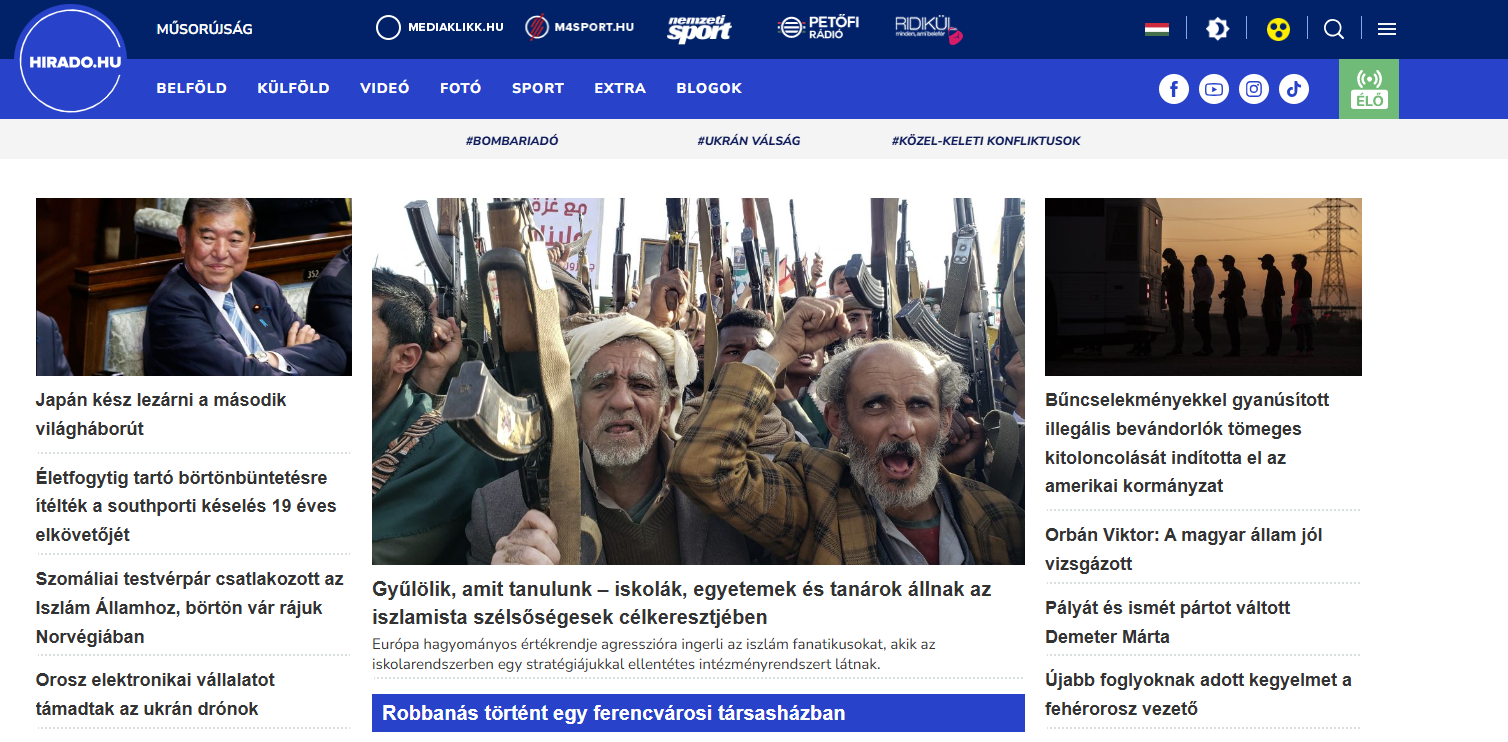The image size is (1508, 742).
Task: Open the Hirado.hu home logo
Action: [x=71, y=60]
